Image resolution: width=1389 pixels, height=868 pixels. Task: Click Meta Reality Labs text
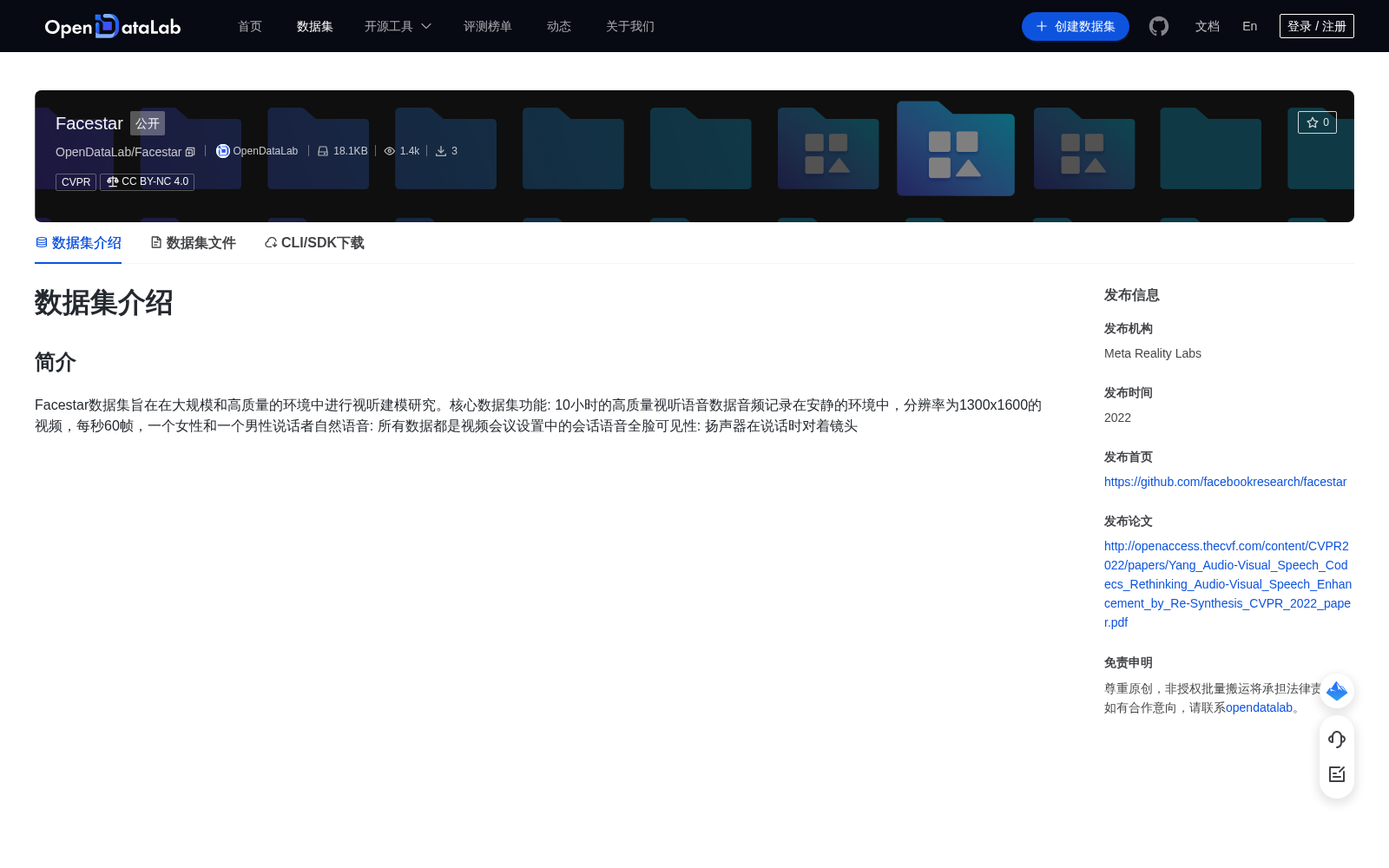1153,353
